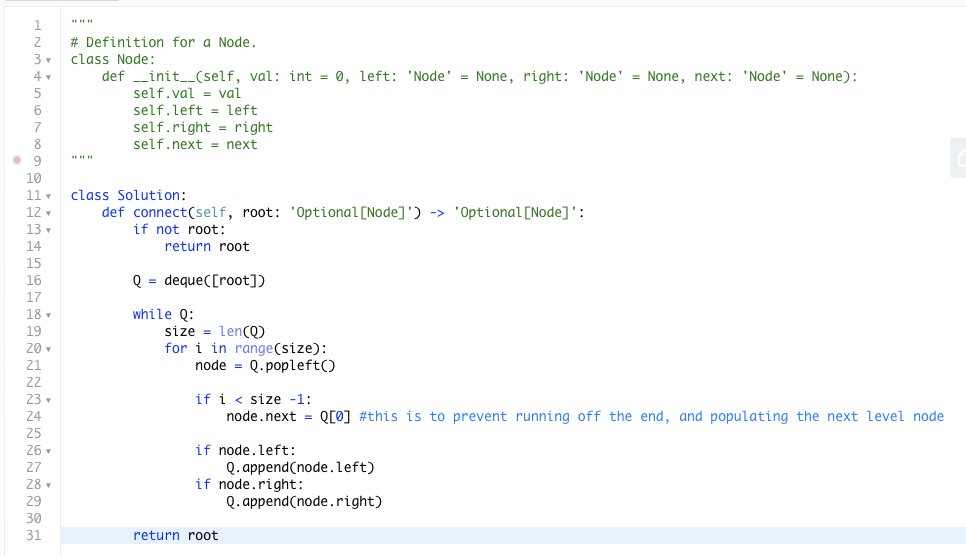Click on 'self.next = next' line
The height and width of the screenshot is (556, 966).
[195, 144]
